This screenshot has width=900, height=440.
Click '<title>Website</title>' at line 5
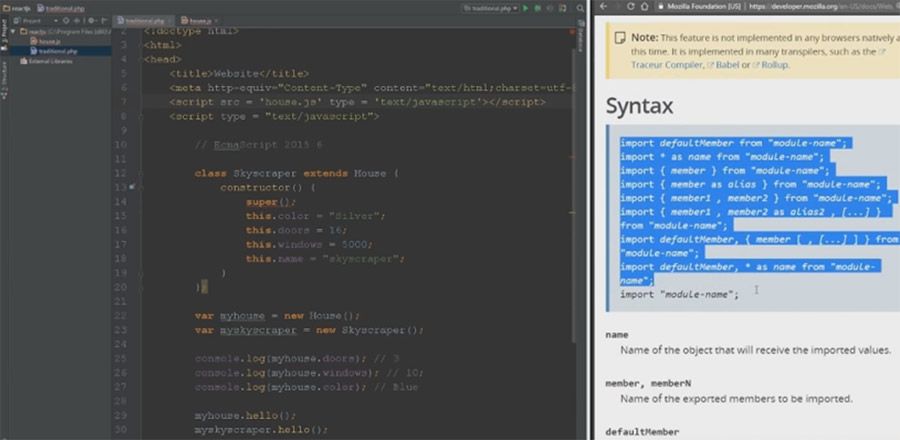point(239,73)
